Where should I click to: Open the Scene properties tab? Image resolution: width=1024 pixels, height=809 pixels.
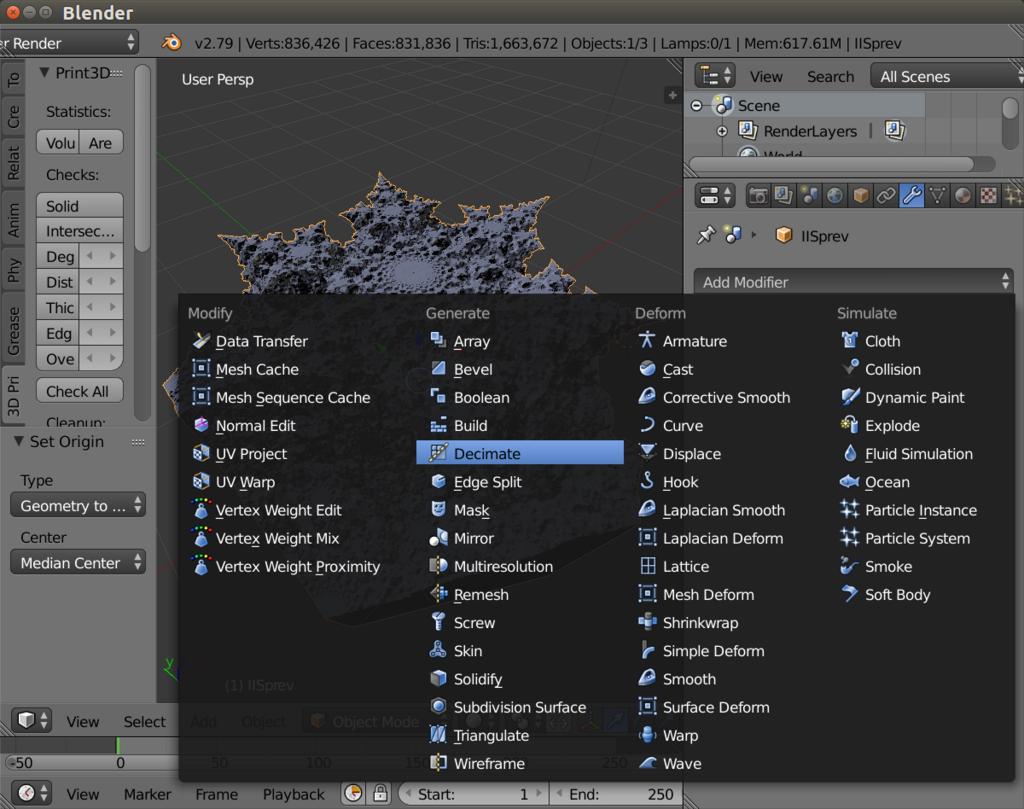point(809,195)
